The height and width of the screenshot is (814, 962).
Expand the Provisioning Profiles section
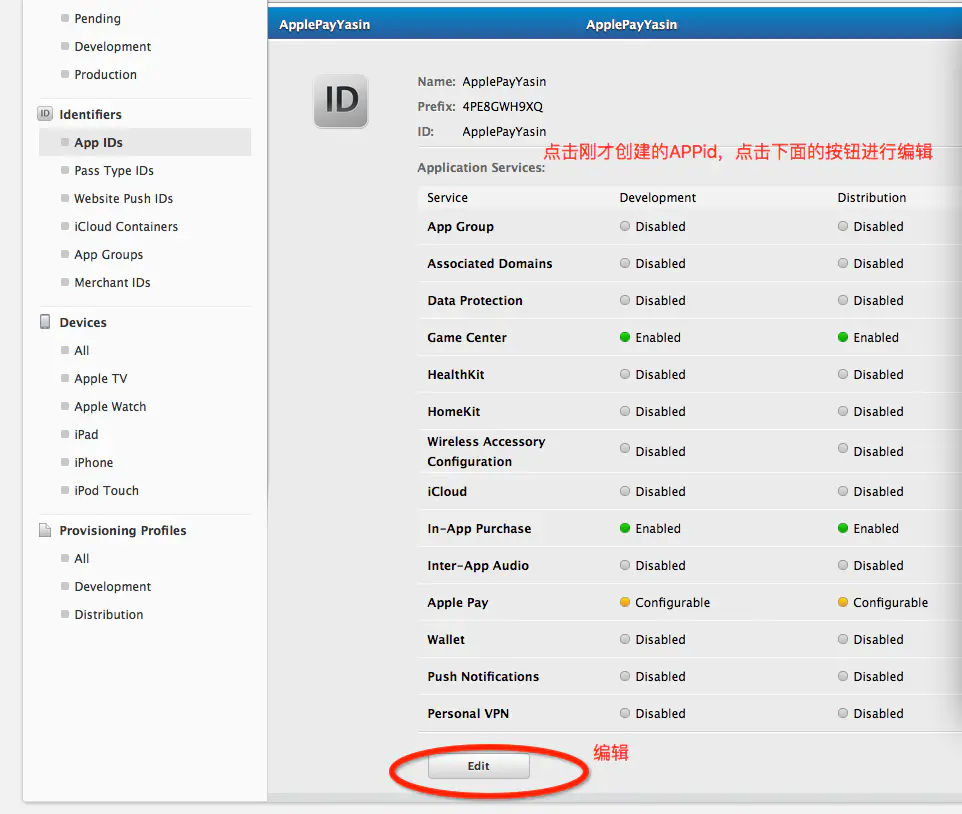click(122, 530)
